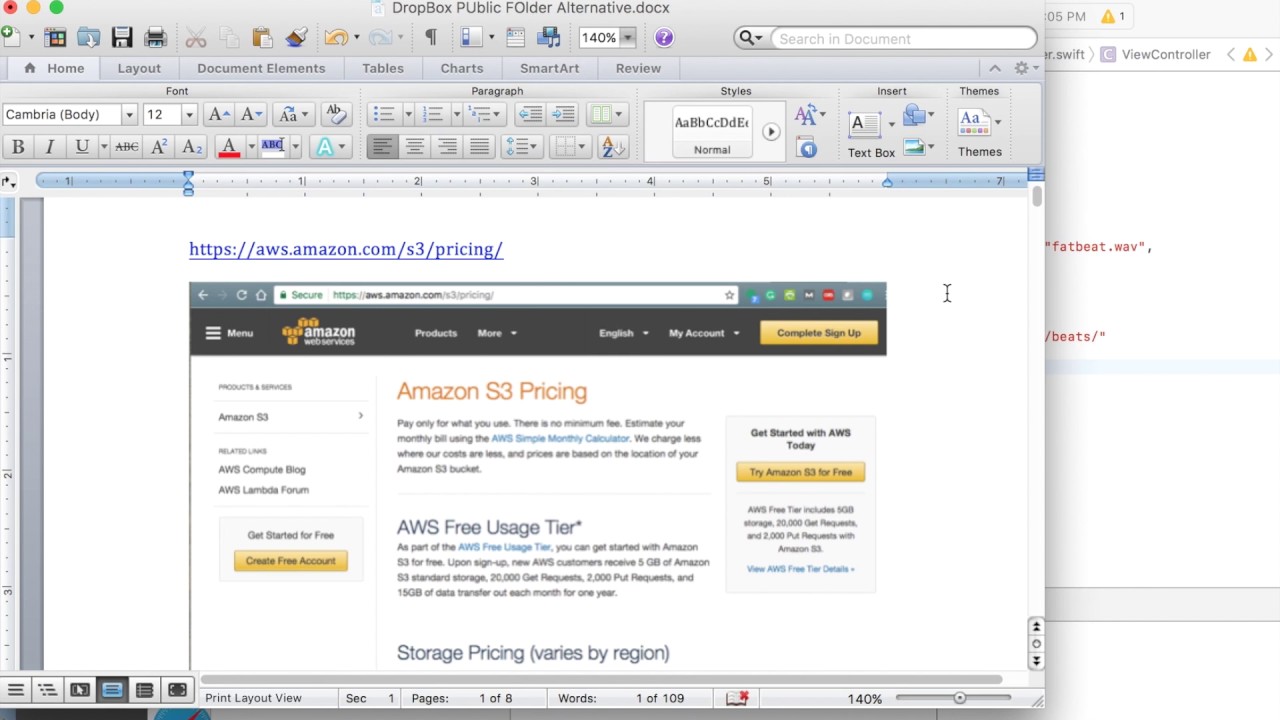Increase font size with the grow font icon
1280x720 pixels.
[x=218, y=114]
